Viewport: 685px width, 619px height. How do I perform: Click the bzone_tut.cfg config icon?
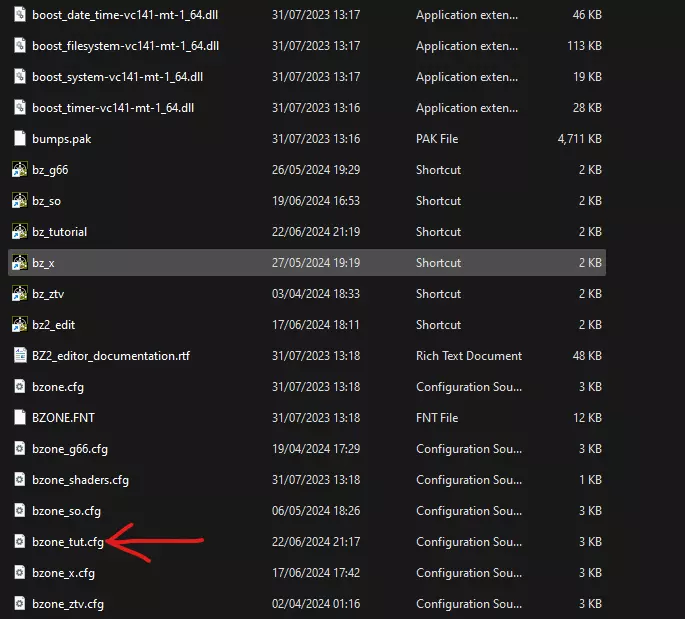(20, 542)
